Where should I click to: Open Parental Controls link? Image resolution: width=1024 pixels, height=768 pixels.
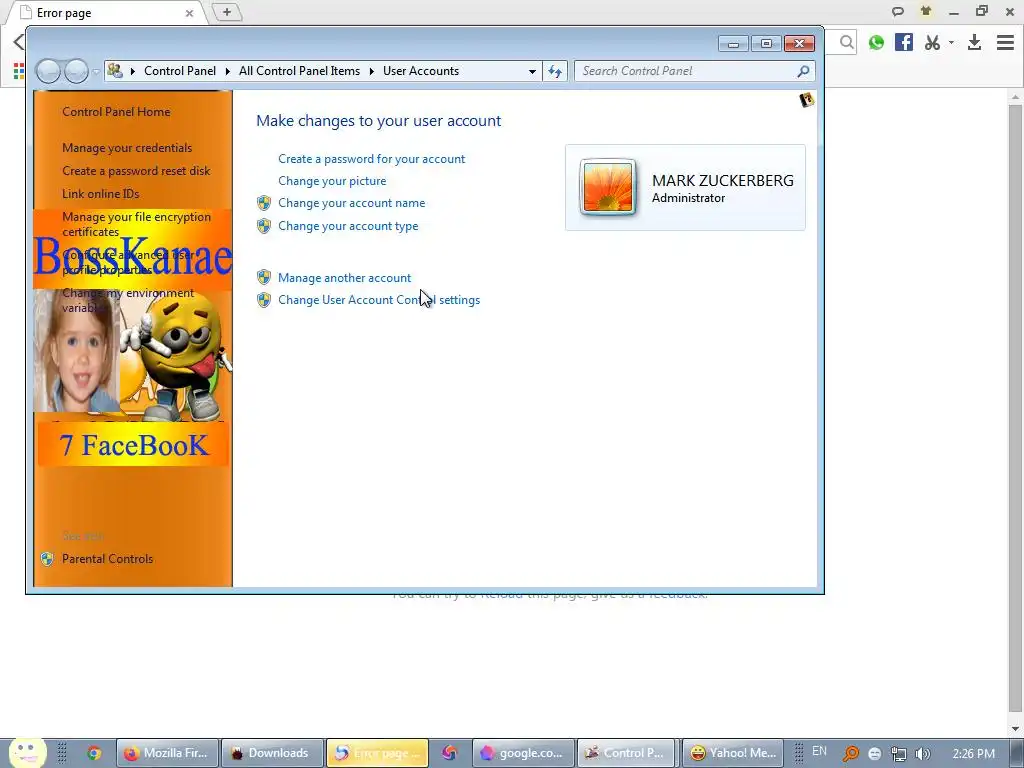[108, 559]
